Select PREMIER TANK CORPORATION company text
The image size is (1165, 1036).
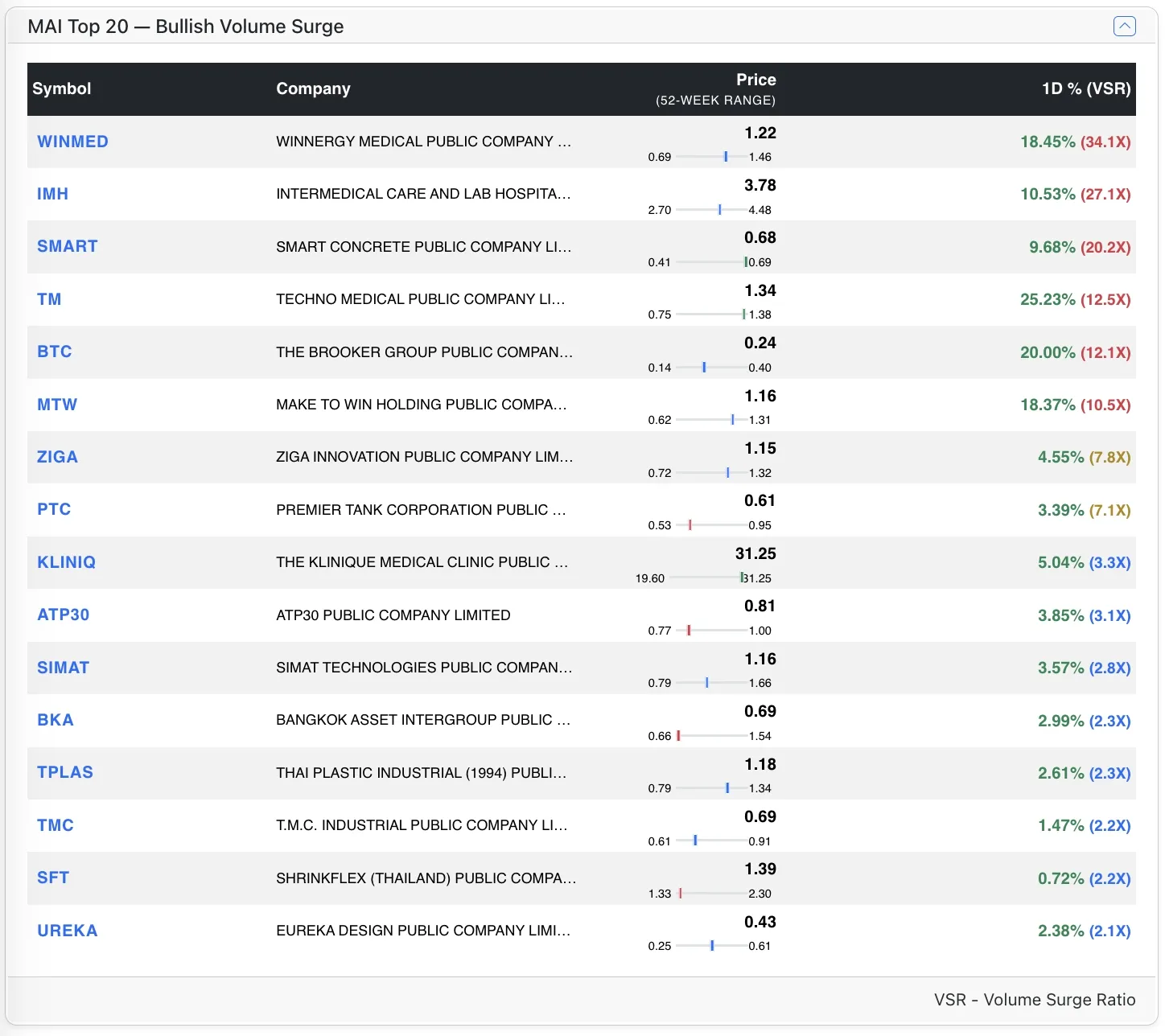pyautogui.click(x=421, y=510)
